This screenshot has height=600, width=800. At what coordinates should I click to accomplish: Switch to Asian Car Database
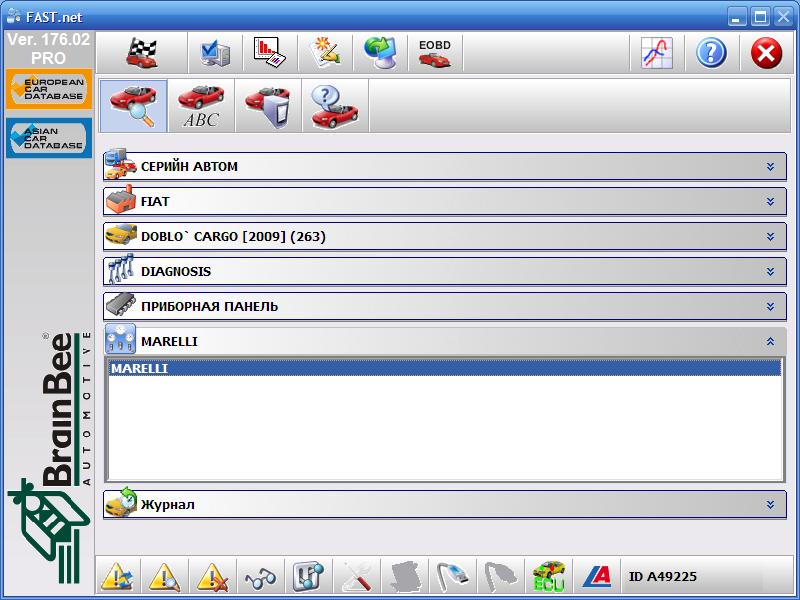pyautogui.click(x=49, y=138)
